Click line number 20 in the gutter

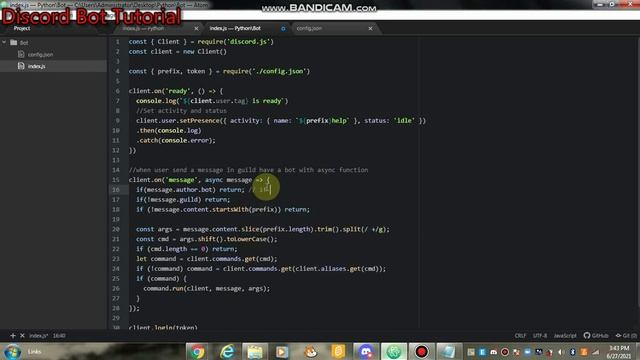click(x=116, y=229)
